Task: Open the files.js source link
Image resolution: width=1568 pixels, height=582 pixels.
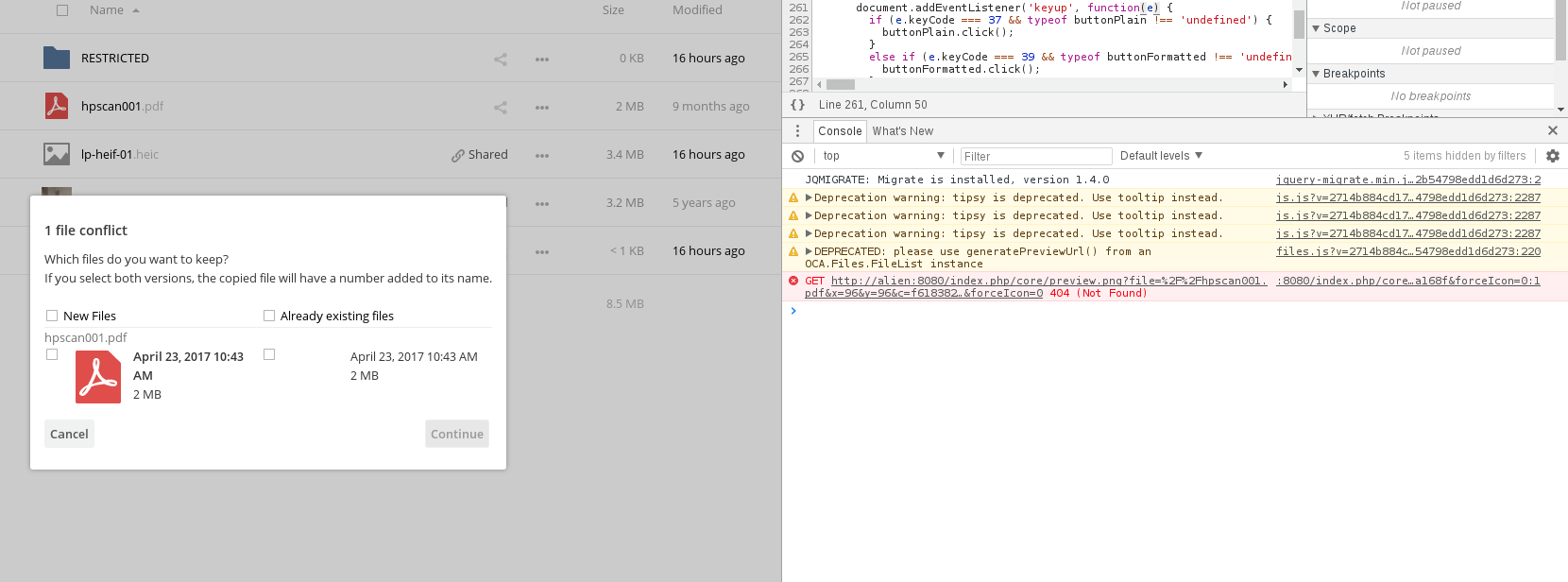Action: tap(1407, 251)
